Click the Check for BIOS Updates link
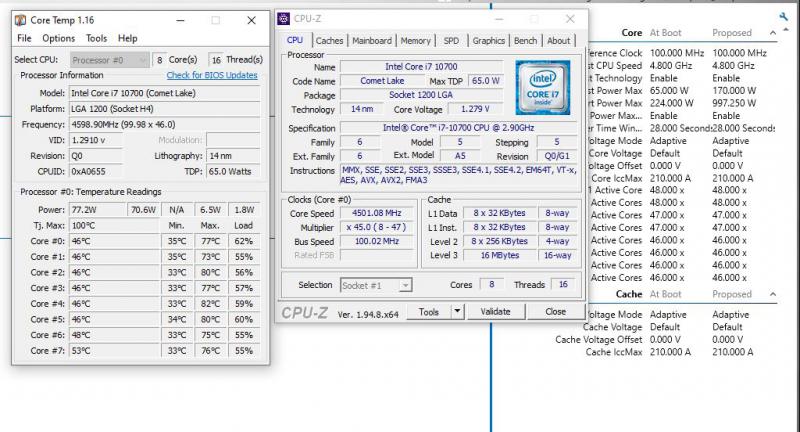Viewport: 800px width, 432px height. pos(213,76)
